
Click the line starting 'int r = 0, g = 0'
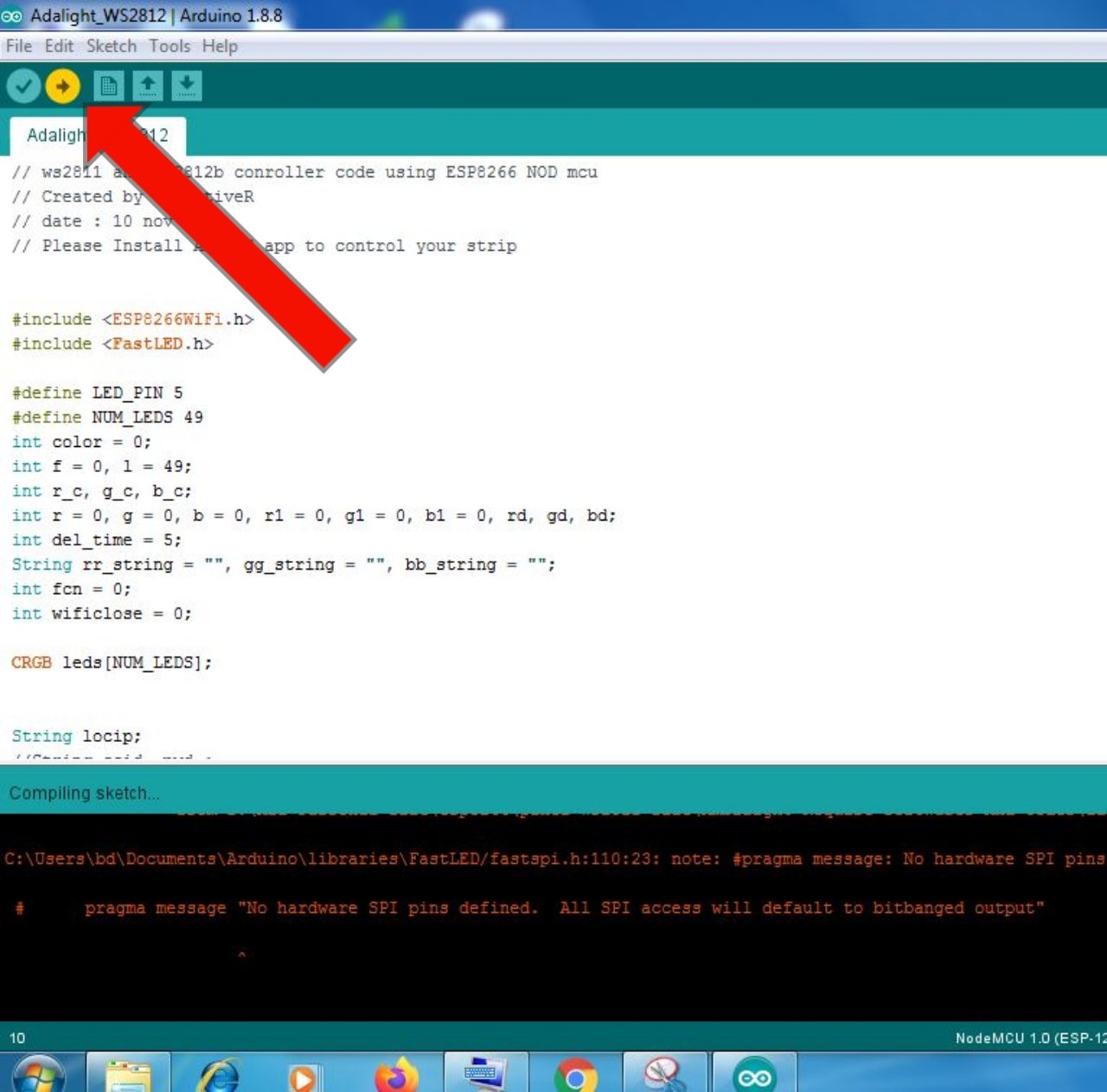click(x=314, y=515)
